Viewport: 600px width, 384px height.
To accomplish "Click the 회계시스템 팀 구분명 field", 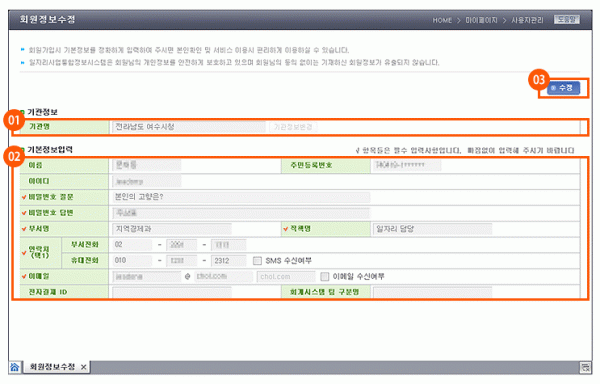I will [x=432, y=292].
